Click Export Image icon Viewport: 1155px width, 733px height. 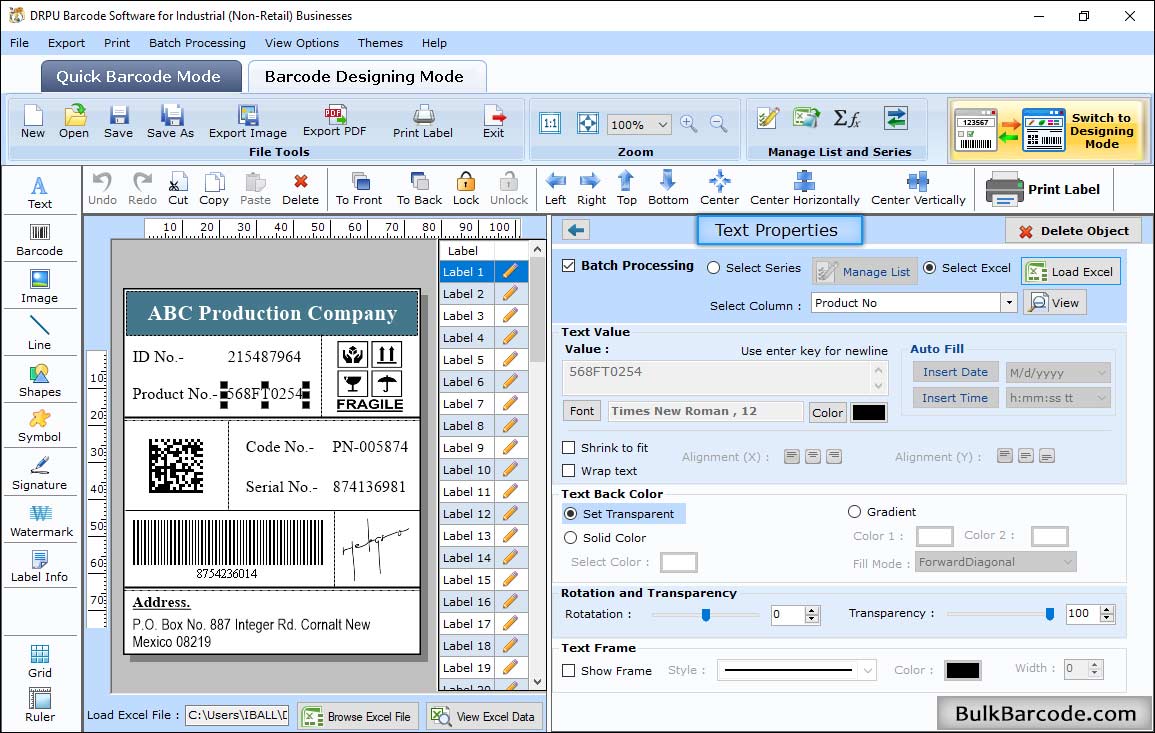coord(248,122)
